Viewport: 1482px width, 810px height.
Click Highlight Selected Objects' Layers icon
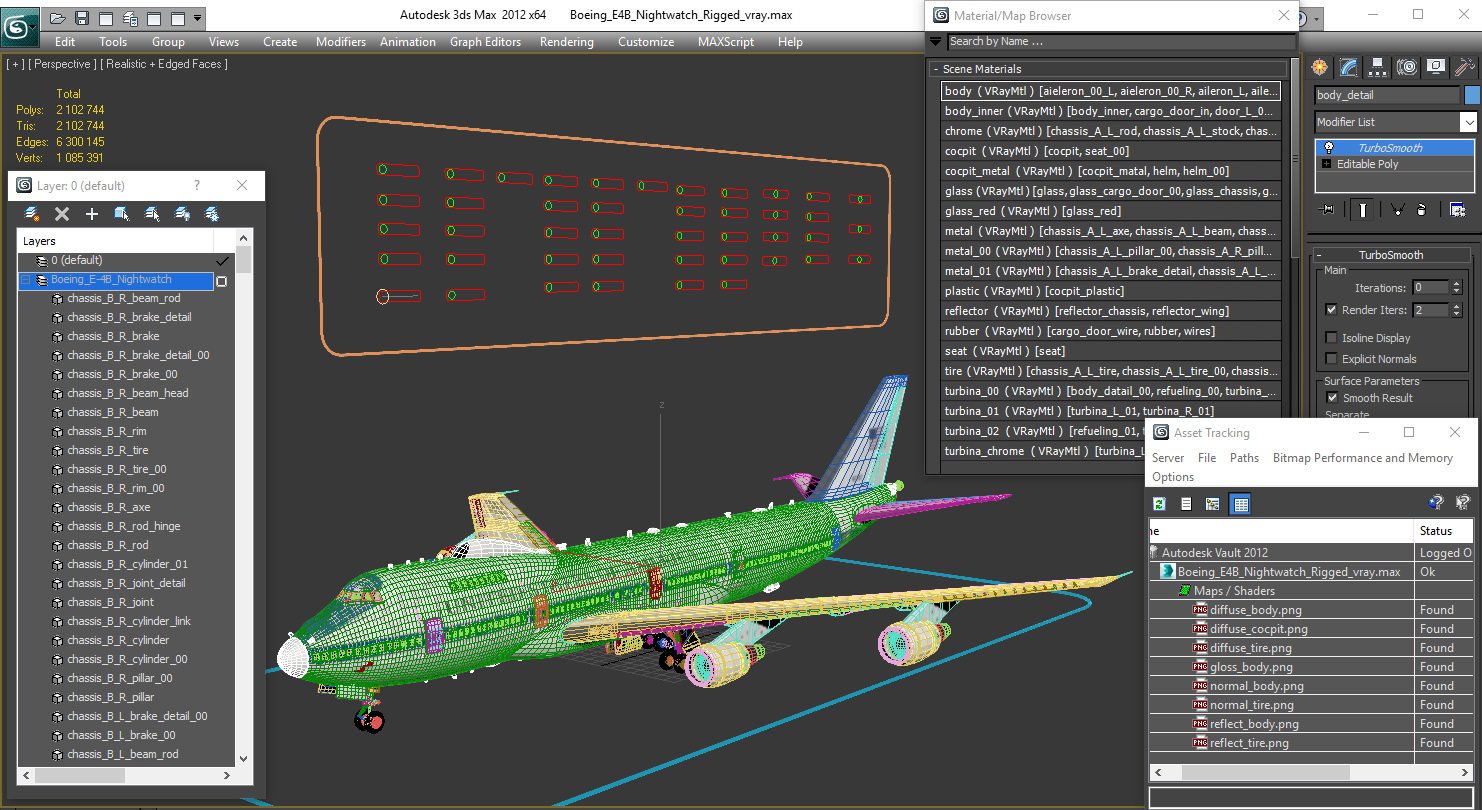[x=152, y=214]
